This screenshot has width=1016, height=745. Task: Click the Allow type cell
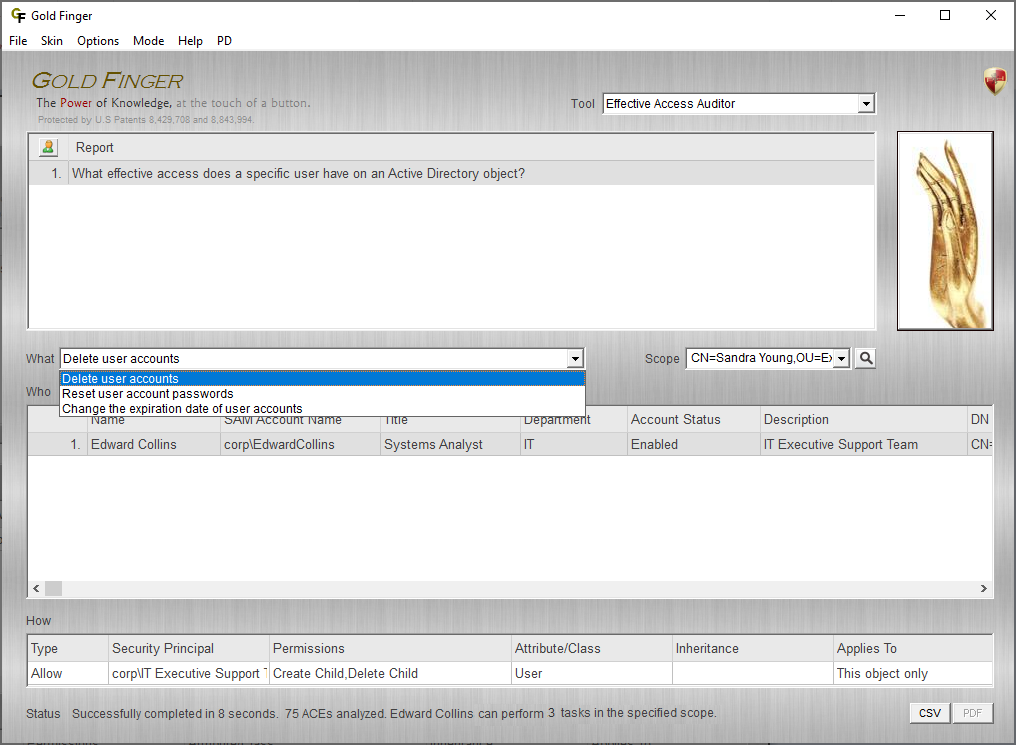pos(68,673)
